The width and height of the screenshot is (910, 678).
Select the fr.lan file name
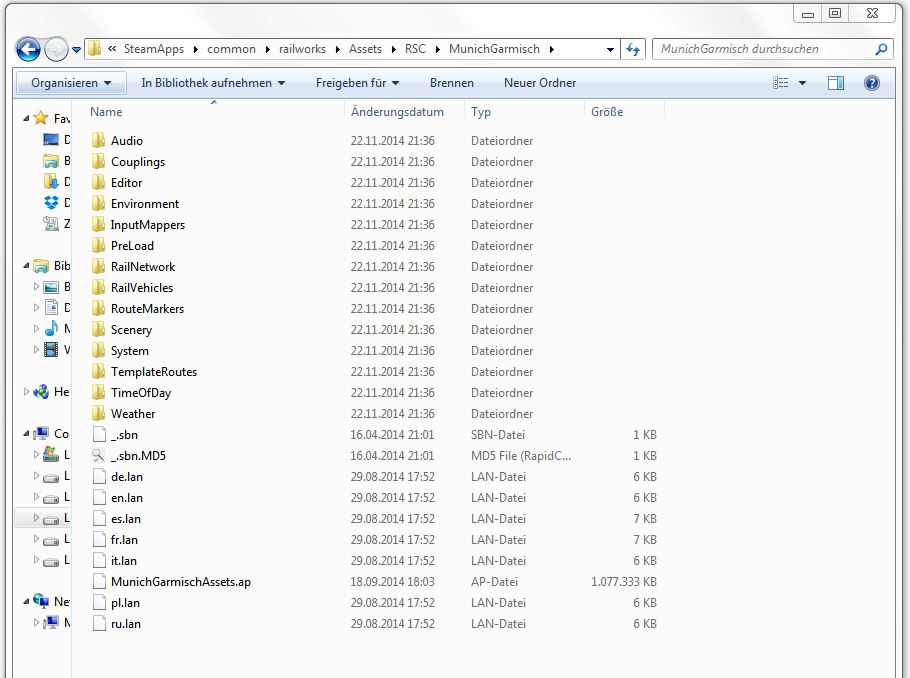(x=124, y=540)
